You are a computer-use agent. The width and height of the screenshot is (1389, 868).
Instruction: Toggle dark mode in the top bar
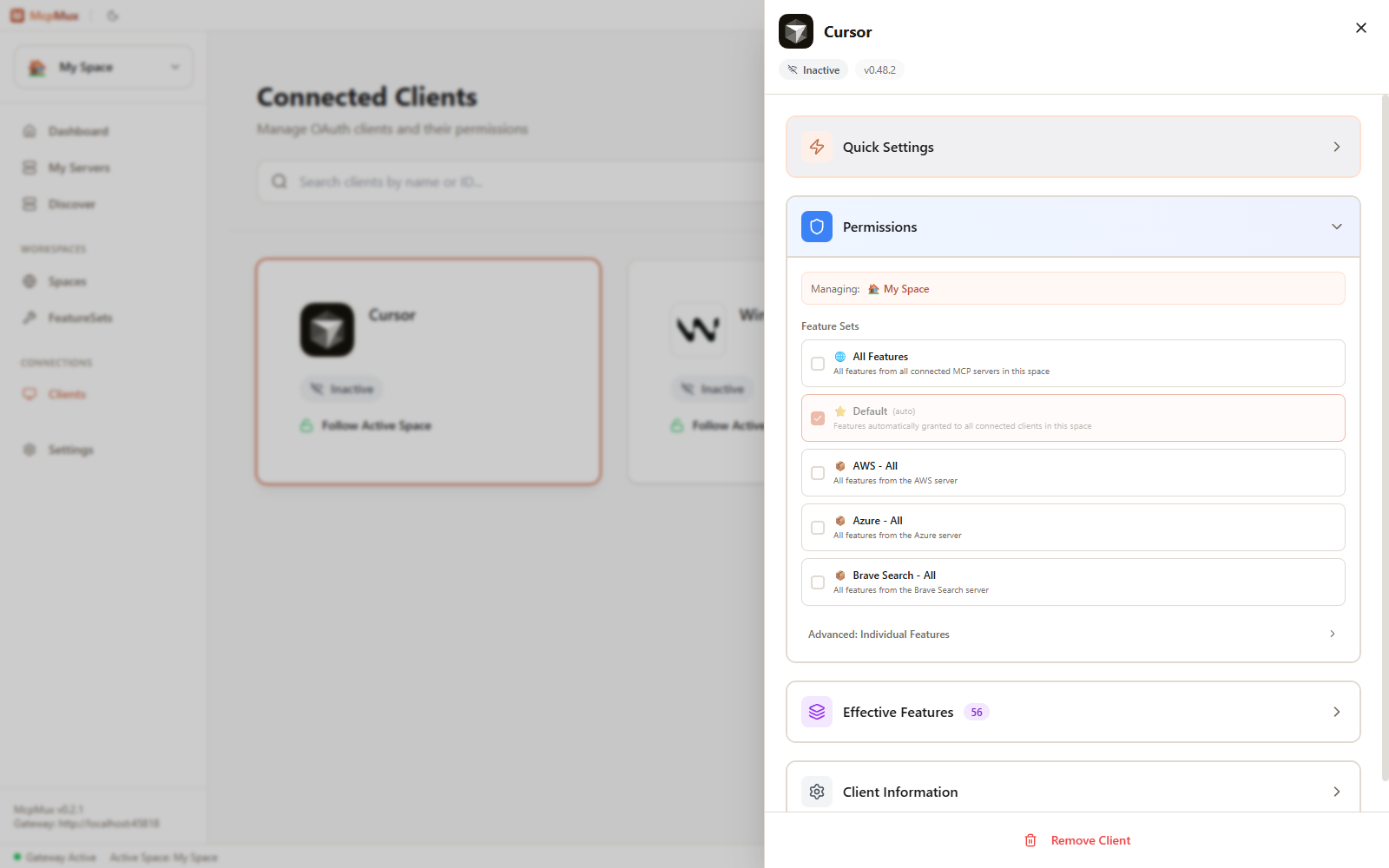(x=112, y=15)
